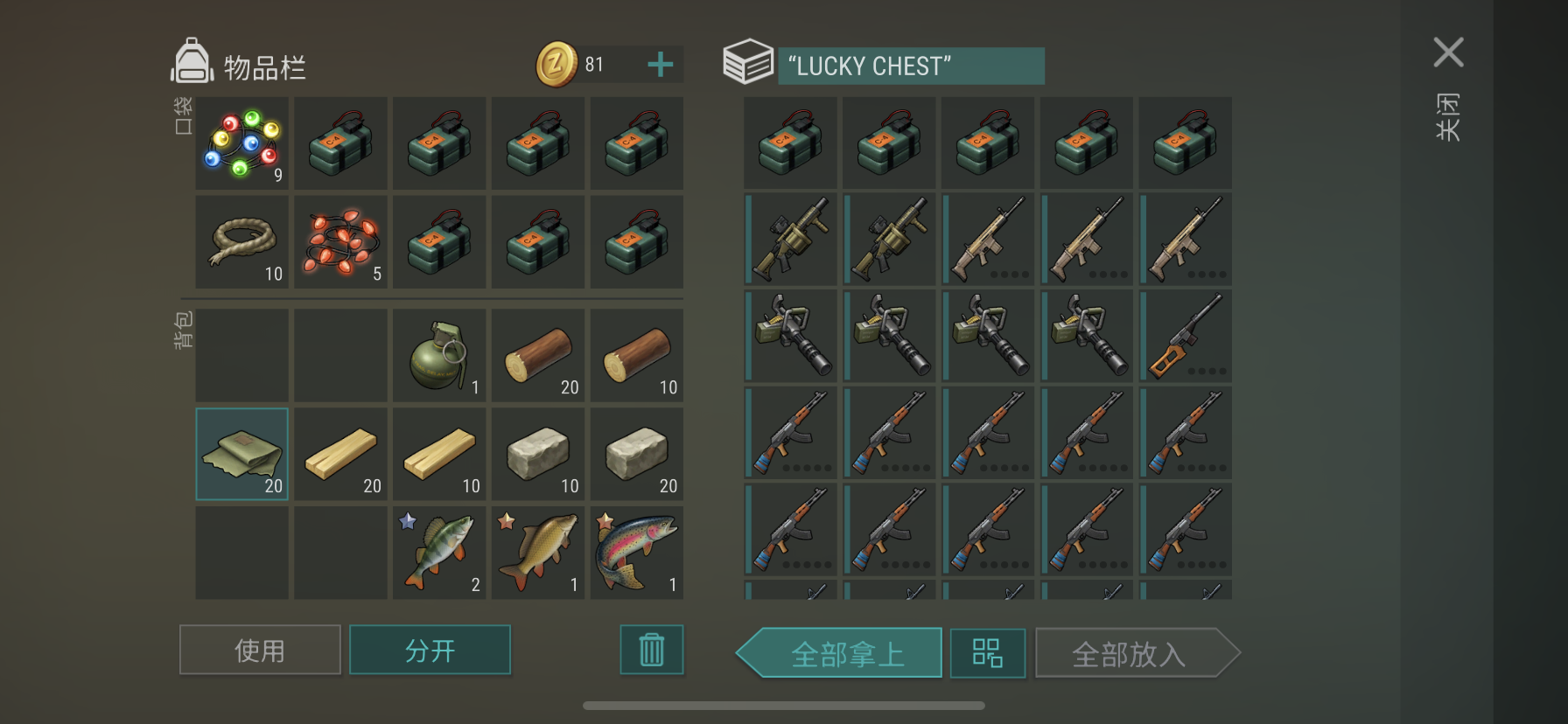Click the Lucky Chest name field

point(911,66)
